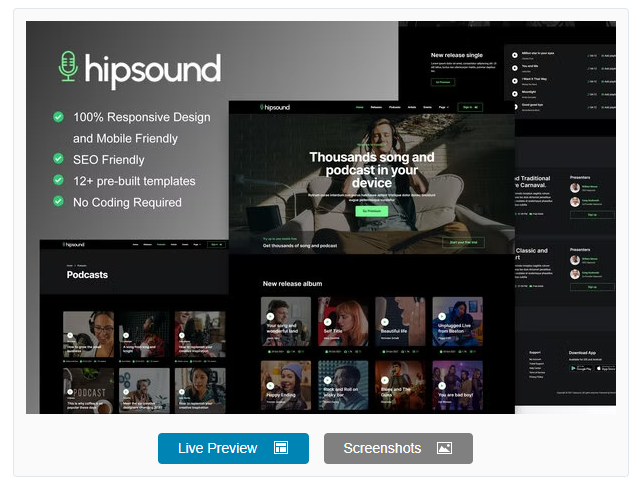Select the 'Happy Ending' album thumbnail
Viewport: 641px width, 481px height.
286,385
